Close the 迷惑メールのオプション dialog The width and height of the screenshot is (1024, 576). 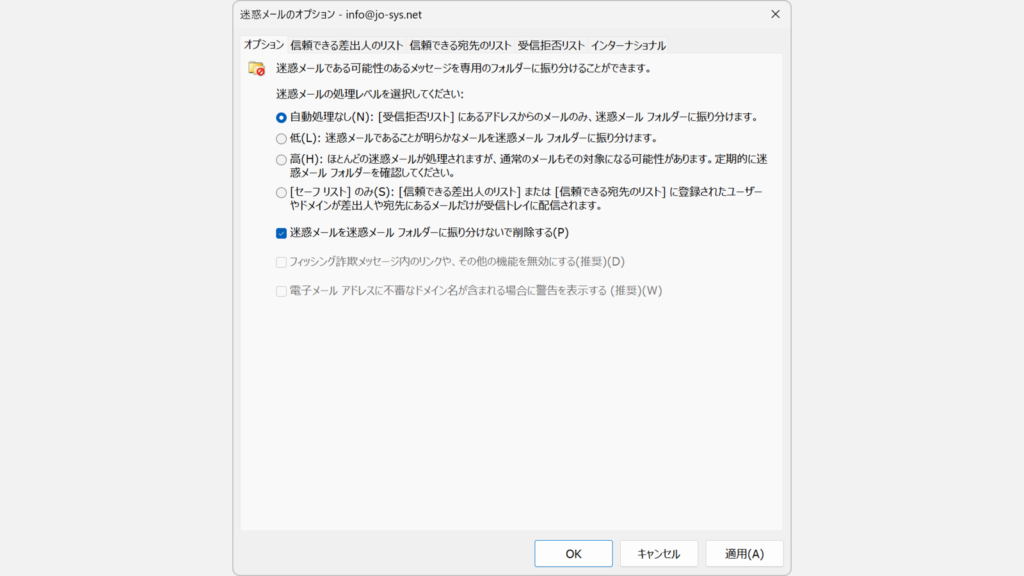point(776,15)
